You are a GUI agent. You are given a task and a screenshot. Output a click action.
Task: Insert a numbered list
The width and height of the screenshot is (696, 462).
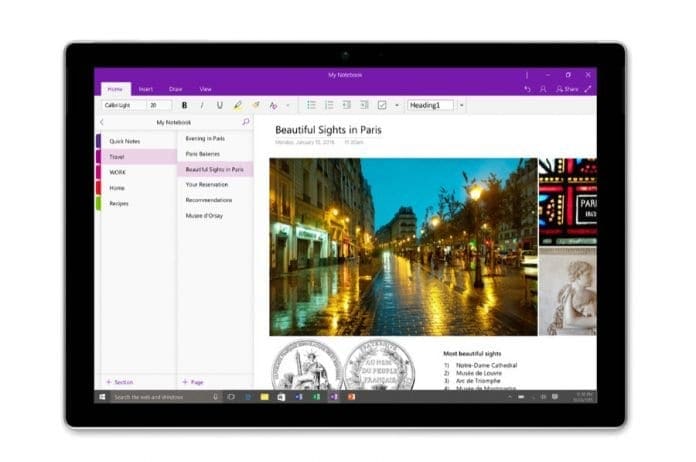329,105
